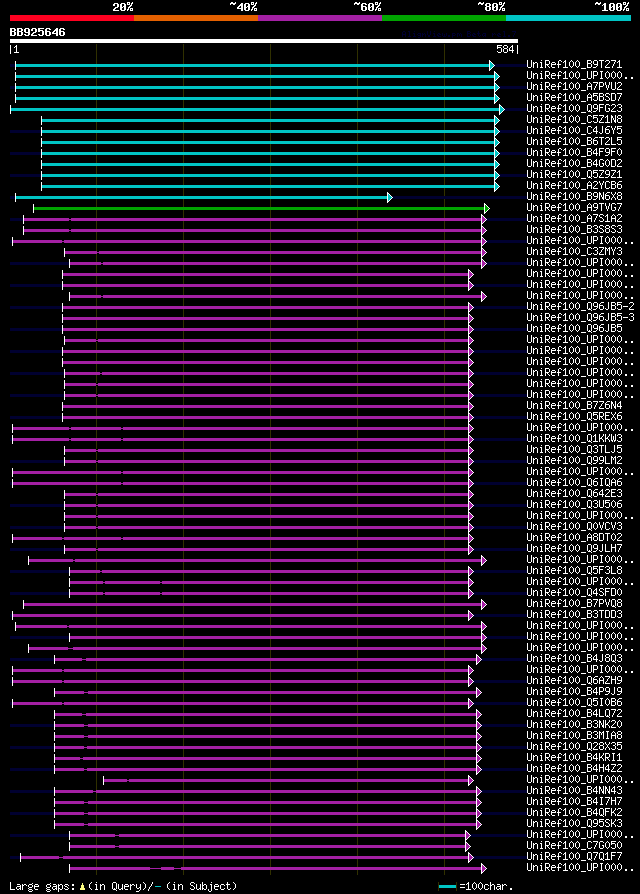Click the UniRef100_B3TDD3 label
The height and width of the screenshot is (894, 640).
(x=574, y=614)
